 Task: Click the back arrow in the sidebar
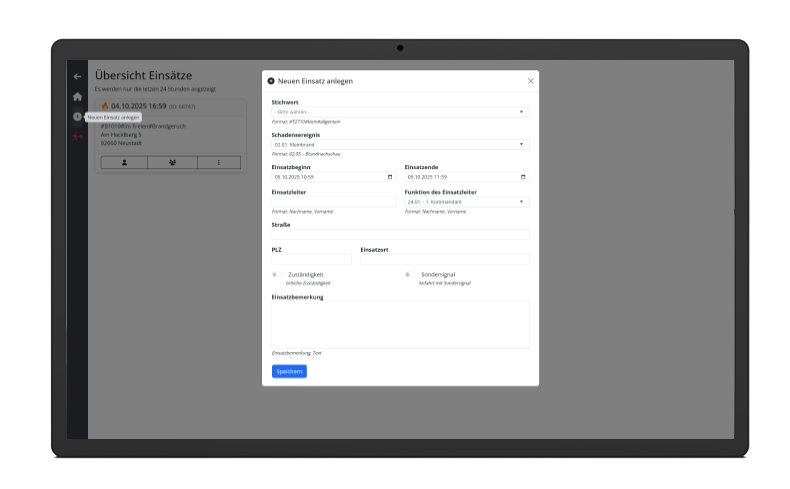[77, 77]
